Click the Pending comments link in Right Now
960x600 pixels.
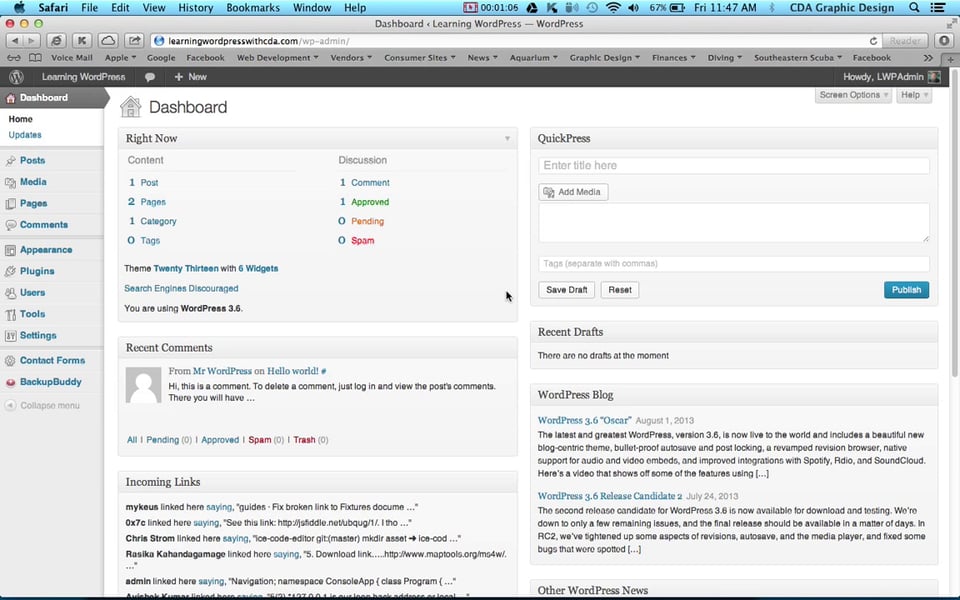(367, 221)
